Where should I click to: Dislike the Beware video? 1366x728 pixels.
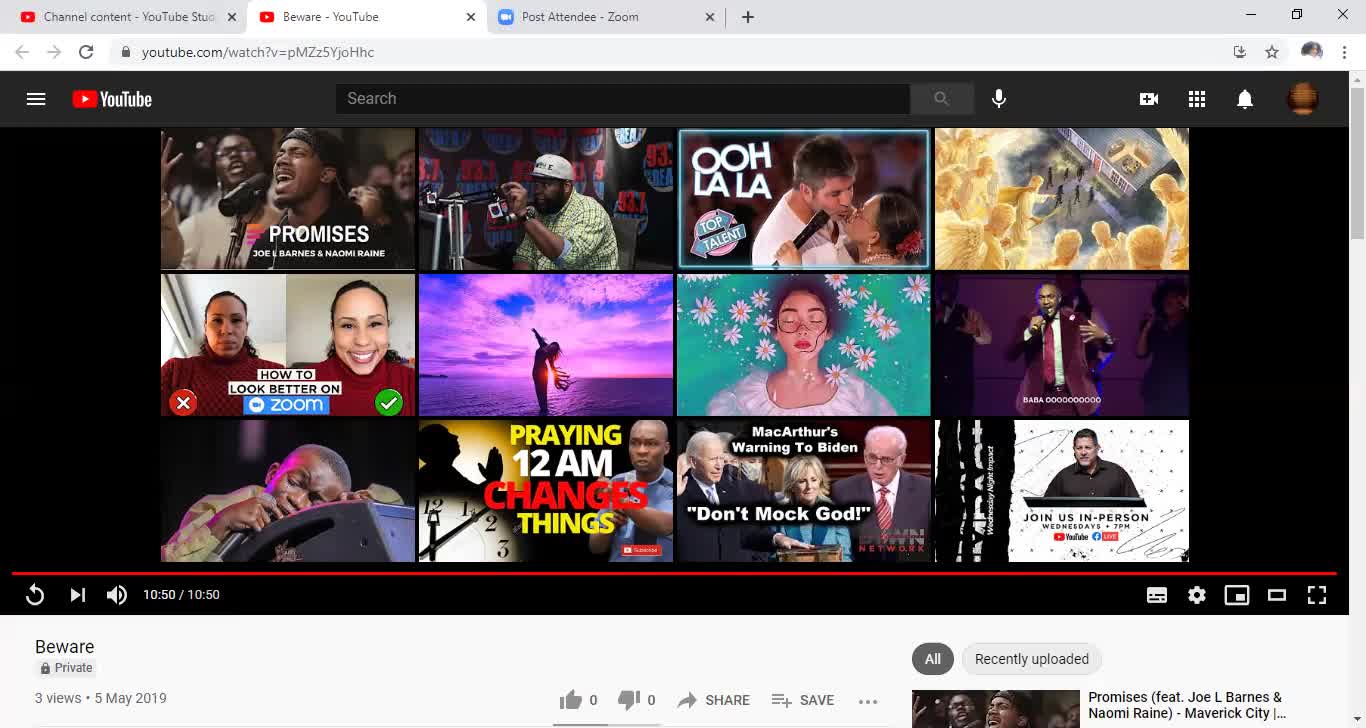(636, 700)
